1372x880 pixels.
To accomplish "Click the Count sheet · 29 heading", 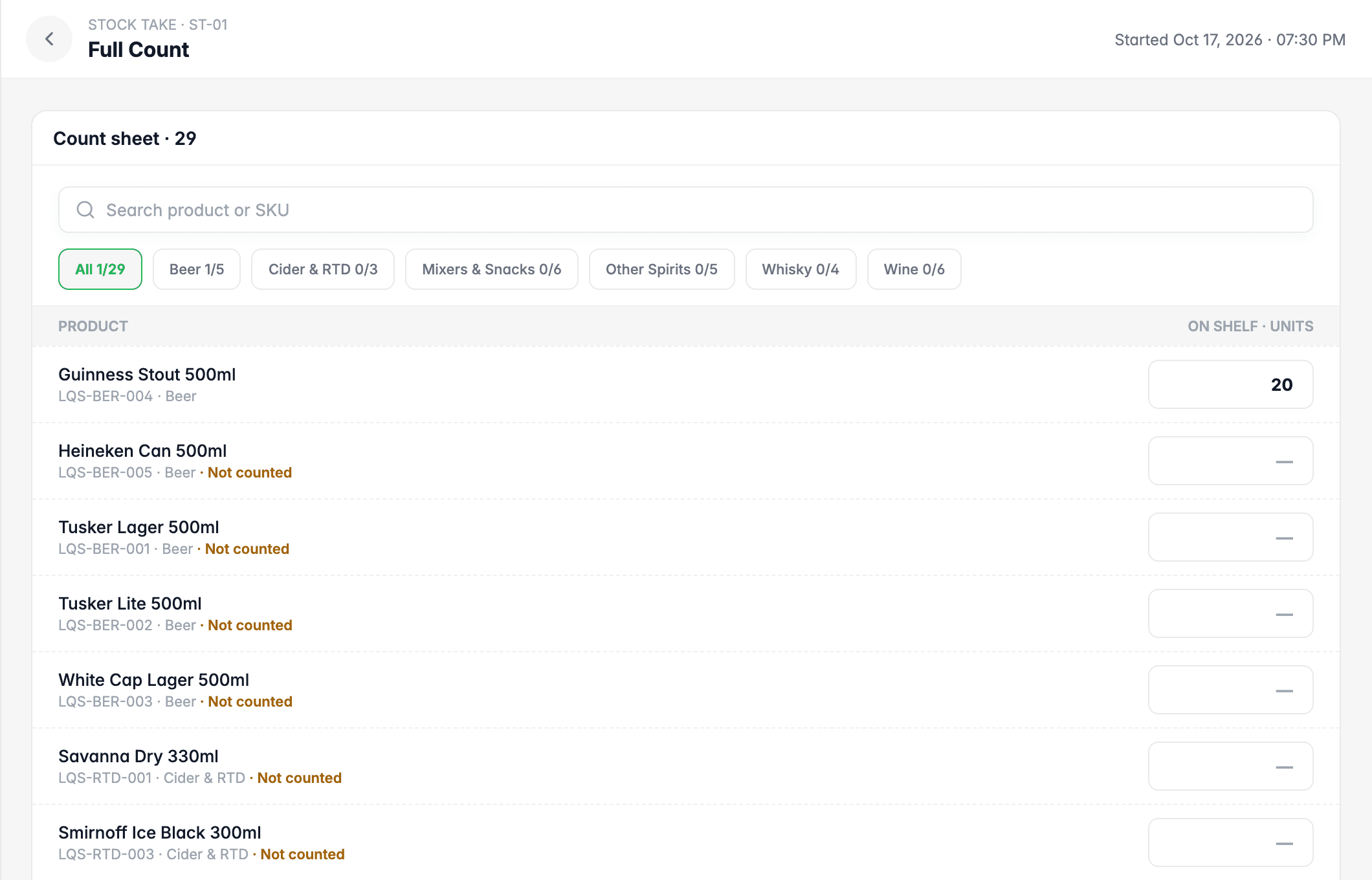I will (125, 138).
